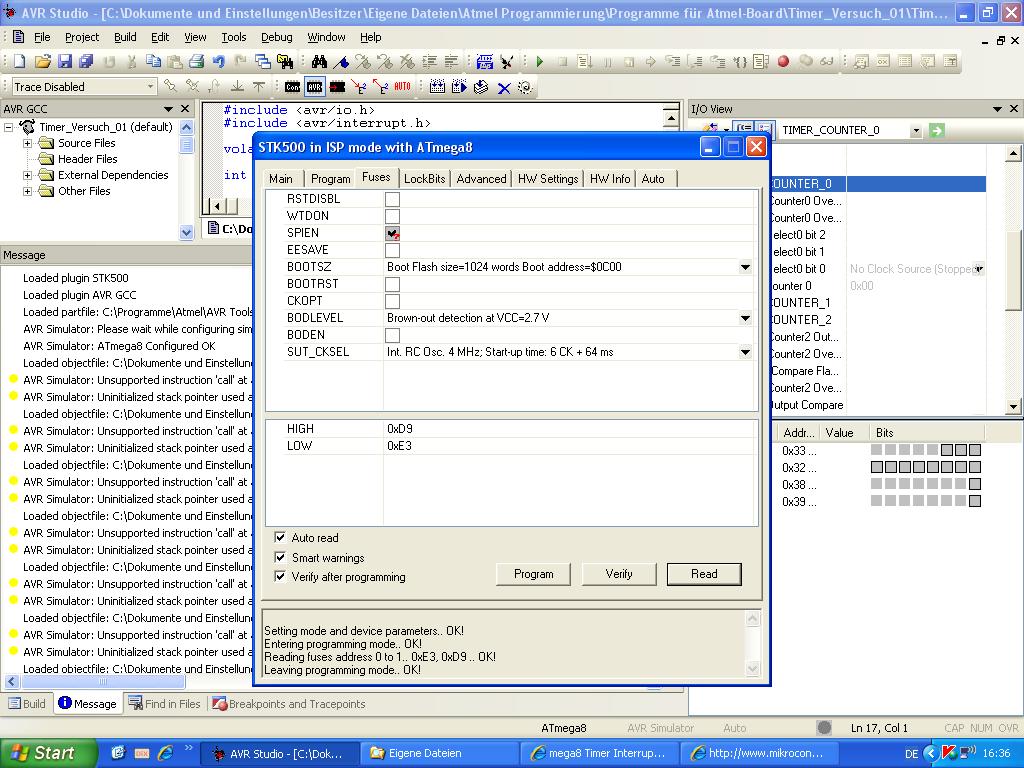This screenshot has width=1024, height=768.
Task: Click the Con connect chip icon
Action: [x=293, y=87]
